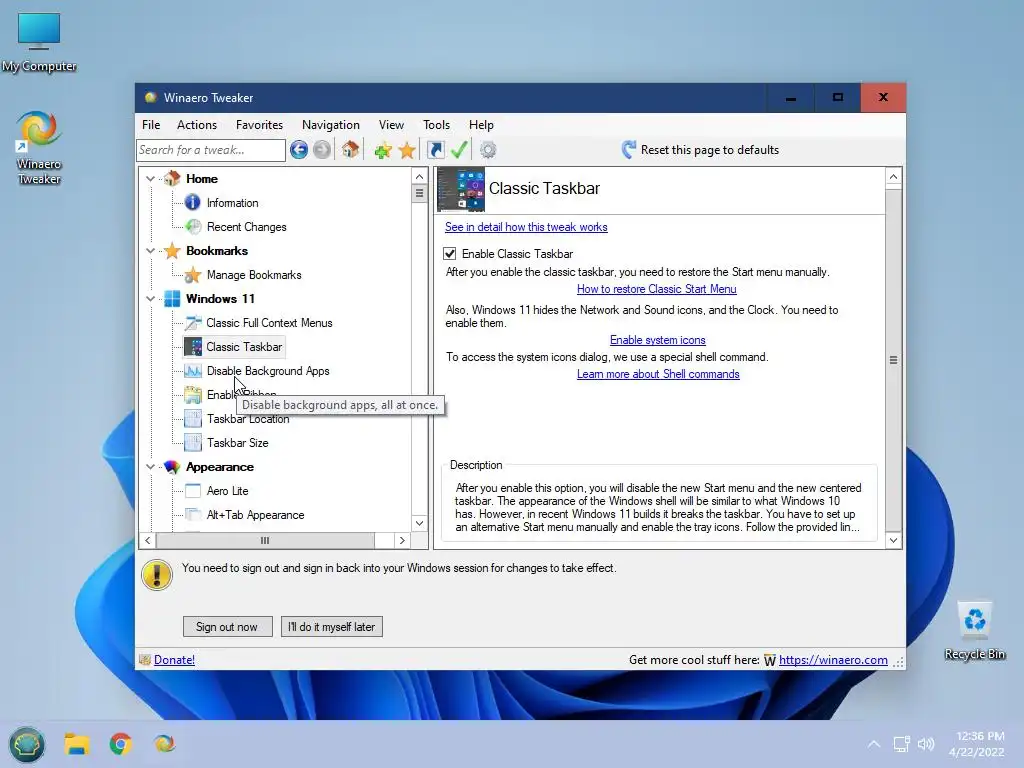Add bookmark with green plus star icon
Viewport: 1024px width, 768px height.
pos(383,150)
